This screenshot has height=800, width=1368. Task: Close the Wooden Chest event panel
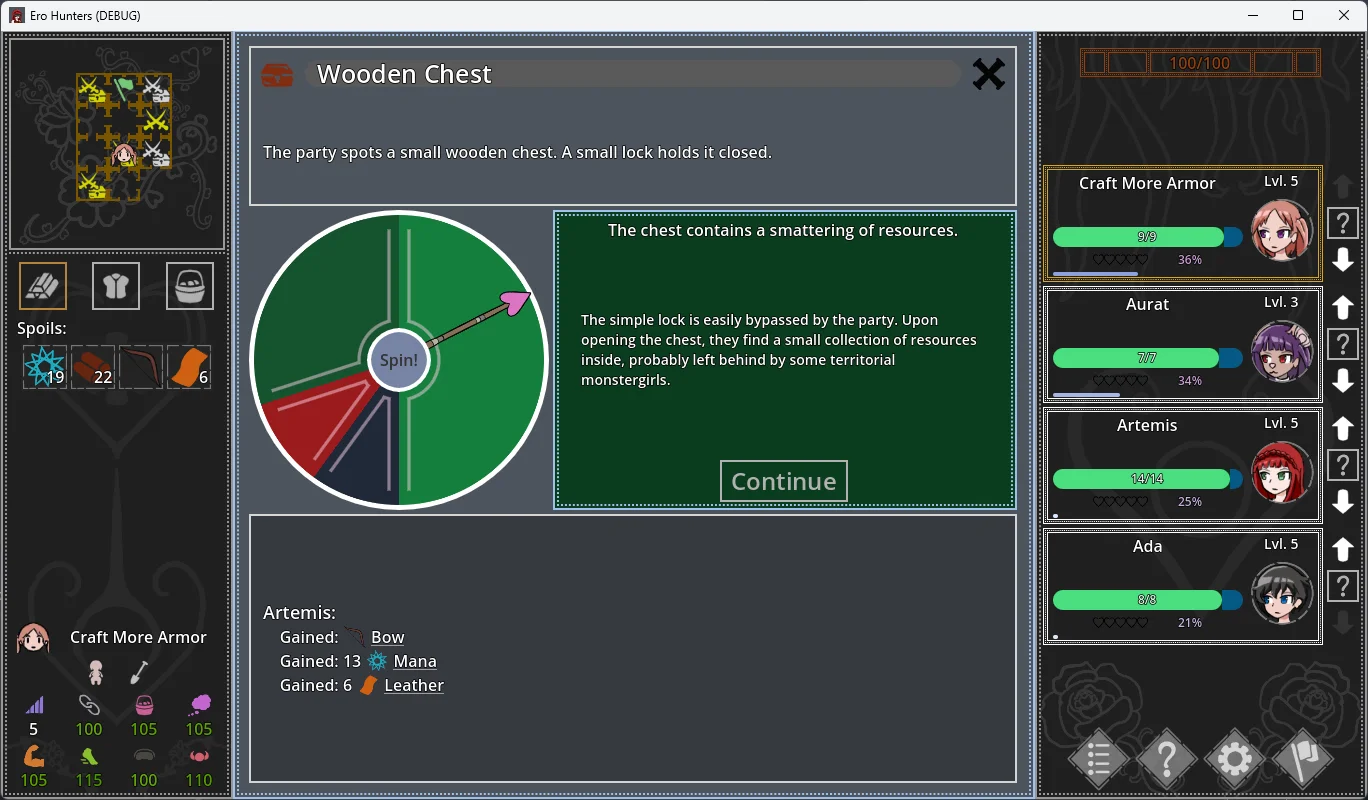(988, 74)
